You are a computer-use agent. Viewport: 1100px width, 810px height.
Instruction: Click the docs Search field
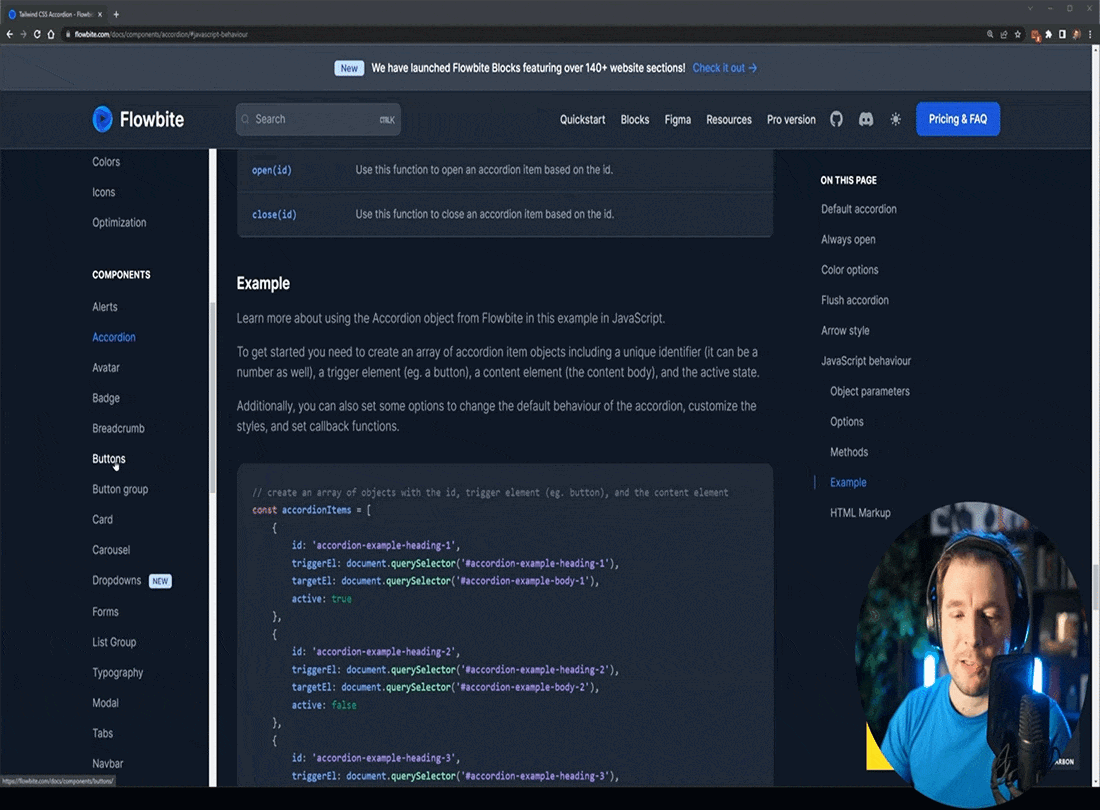317,119
